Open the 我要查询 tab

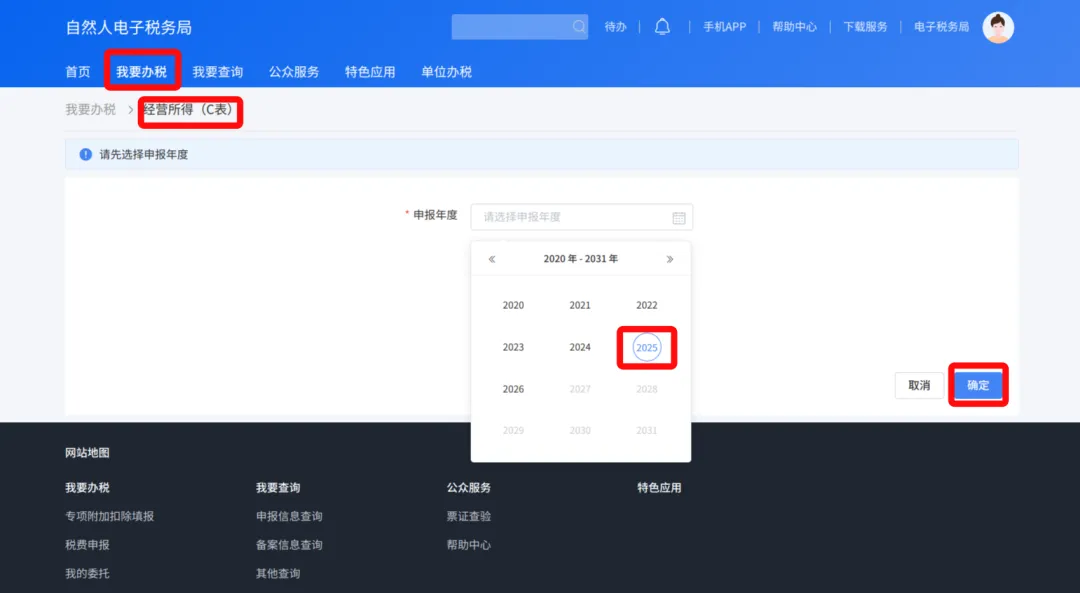click(x=218, y=72)
